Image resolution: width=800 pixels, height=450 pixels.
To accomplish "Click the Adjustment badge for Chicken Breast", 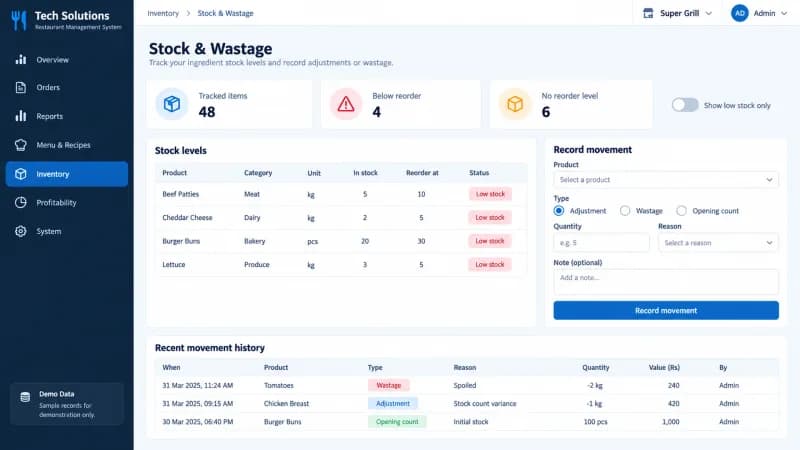I will tap(393, 404).
